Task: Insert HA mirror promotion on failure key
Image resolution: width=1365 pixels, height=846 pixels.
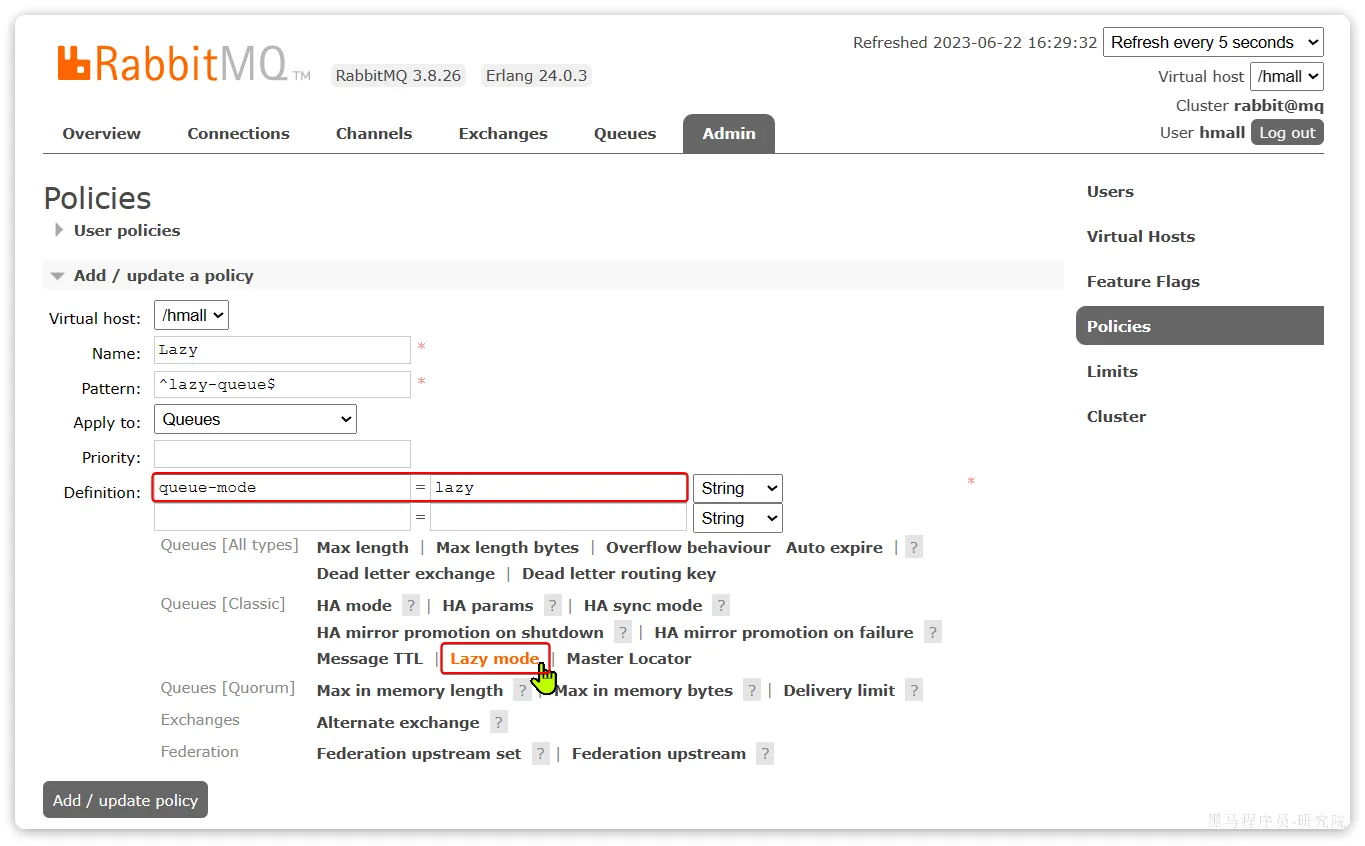Action: (784, 632)
